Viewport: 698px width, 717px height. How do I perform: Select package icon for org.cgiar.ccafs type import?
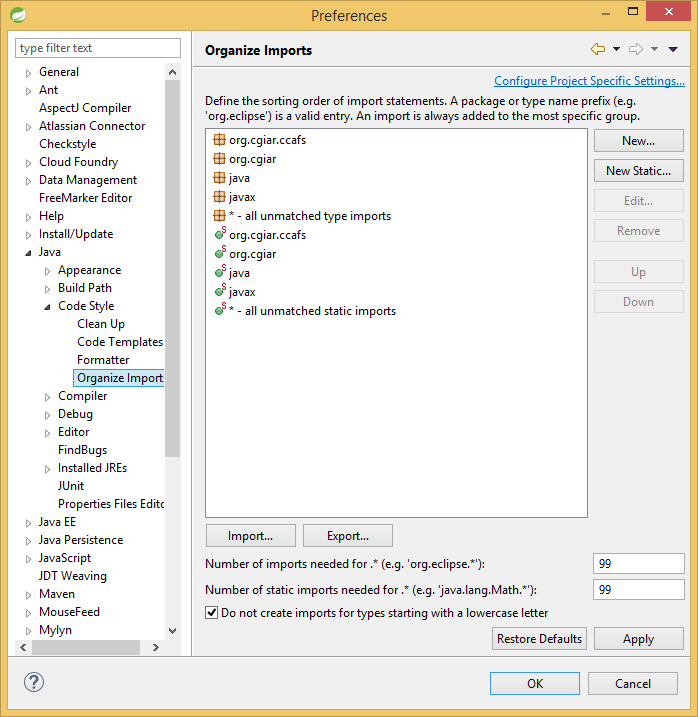tap(220, 139)
